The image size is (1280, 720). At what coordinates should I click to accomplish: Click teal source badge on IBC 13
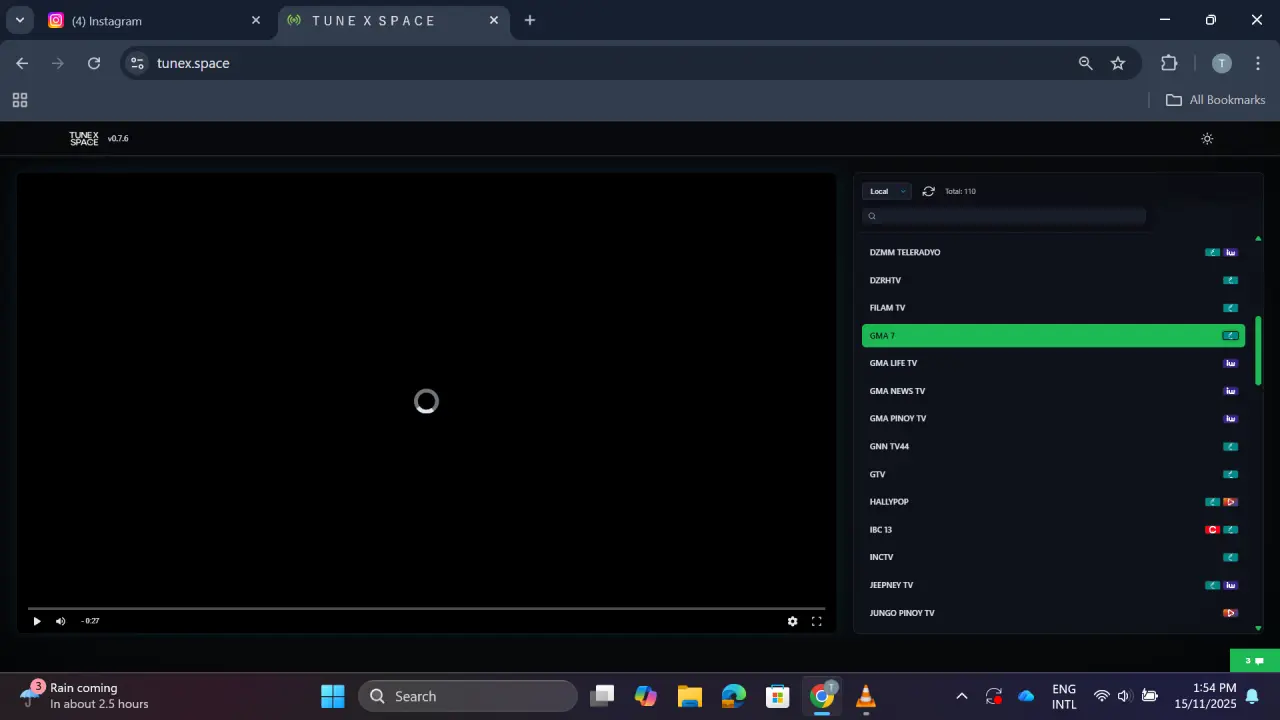[x=1231, y=529]
